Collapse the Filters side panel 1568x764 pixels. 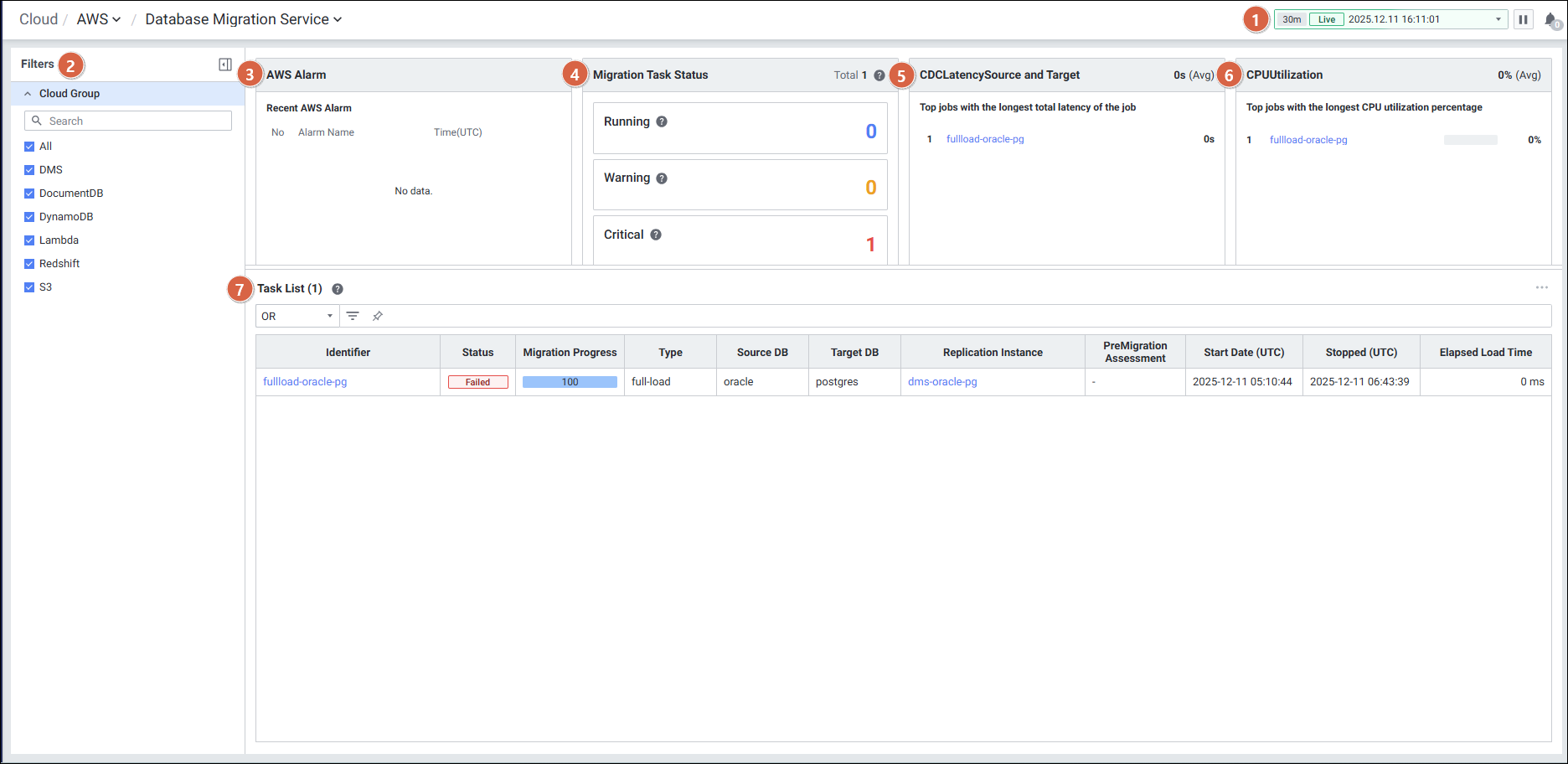point(225,65)
